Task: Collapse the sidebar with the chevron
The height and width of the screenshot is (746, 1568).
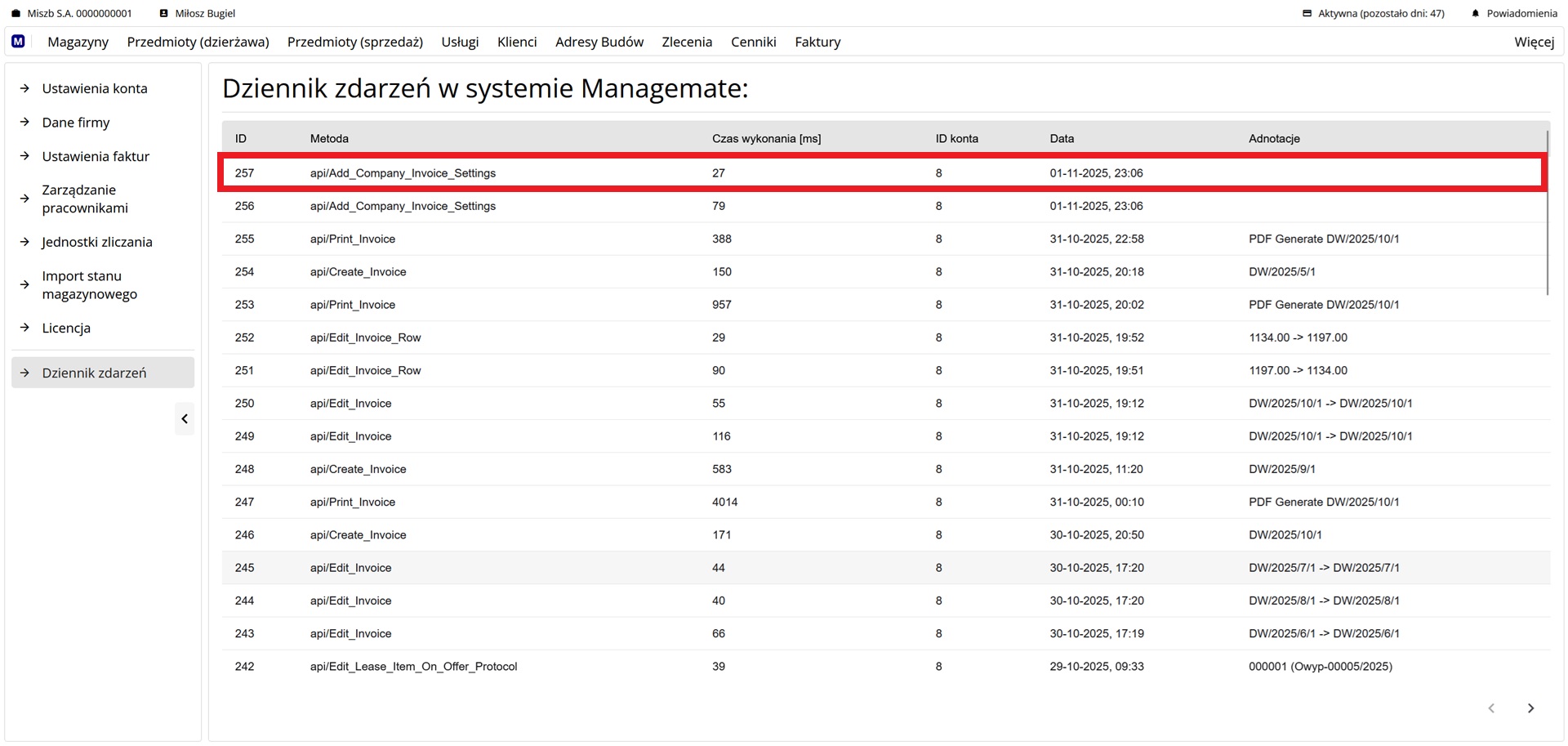Action: [185, 419]
